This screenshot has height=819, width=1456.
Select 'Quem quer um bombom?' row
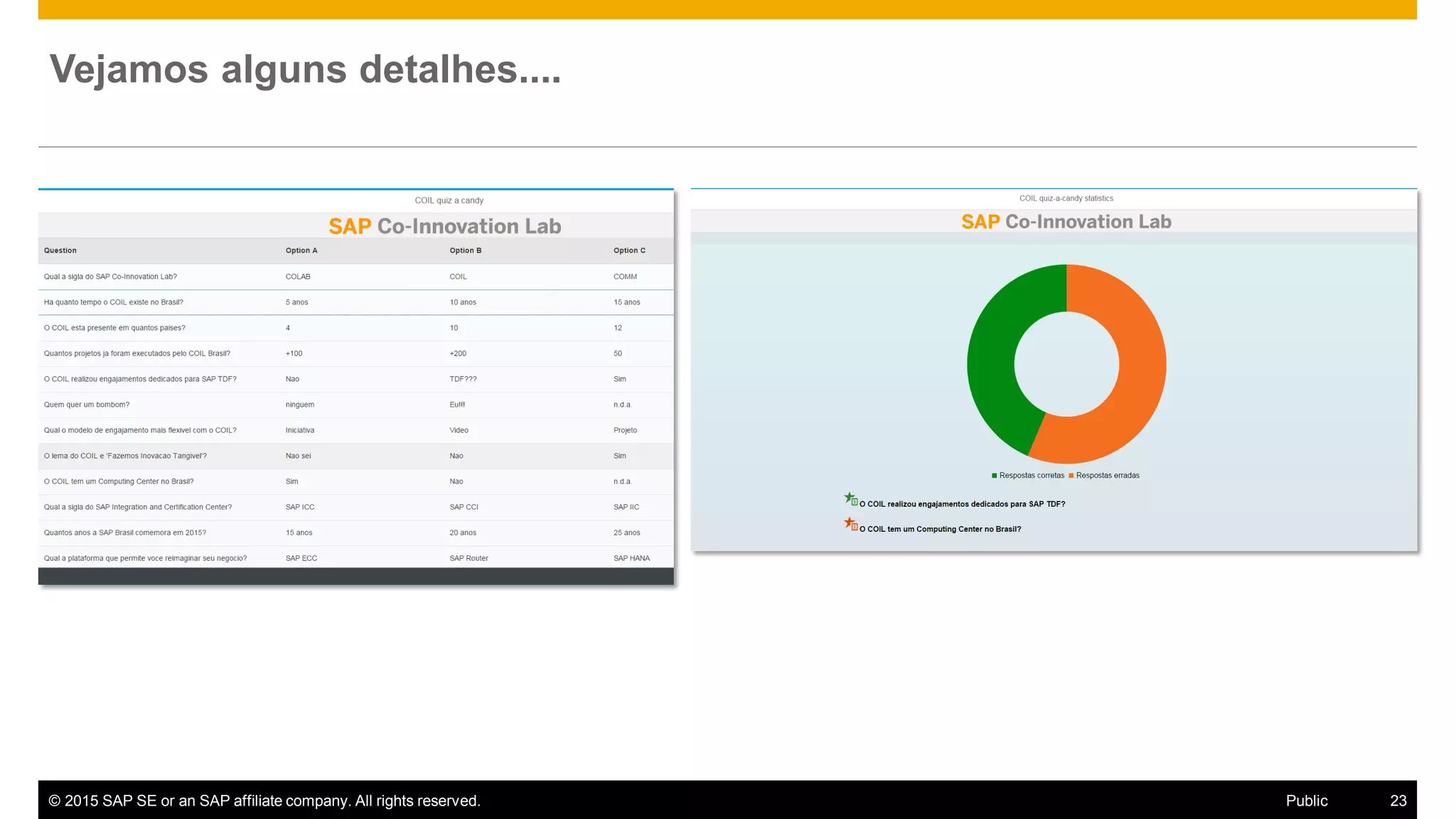point(355,405)
